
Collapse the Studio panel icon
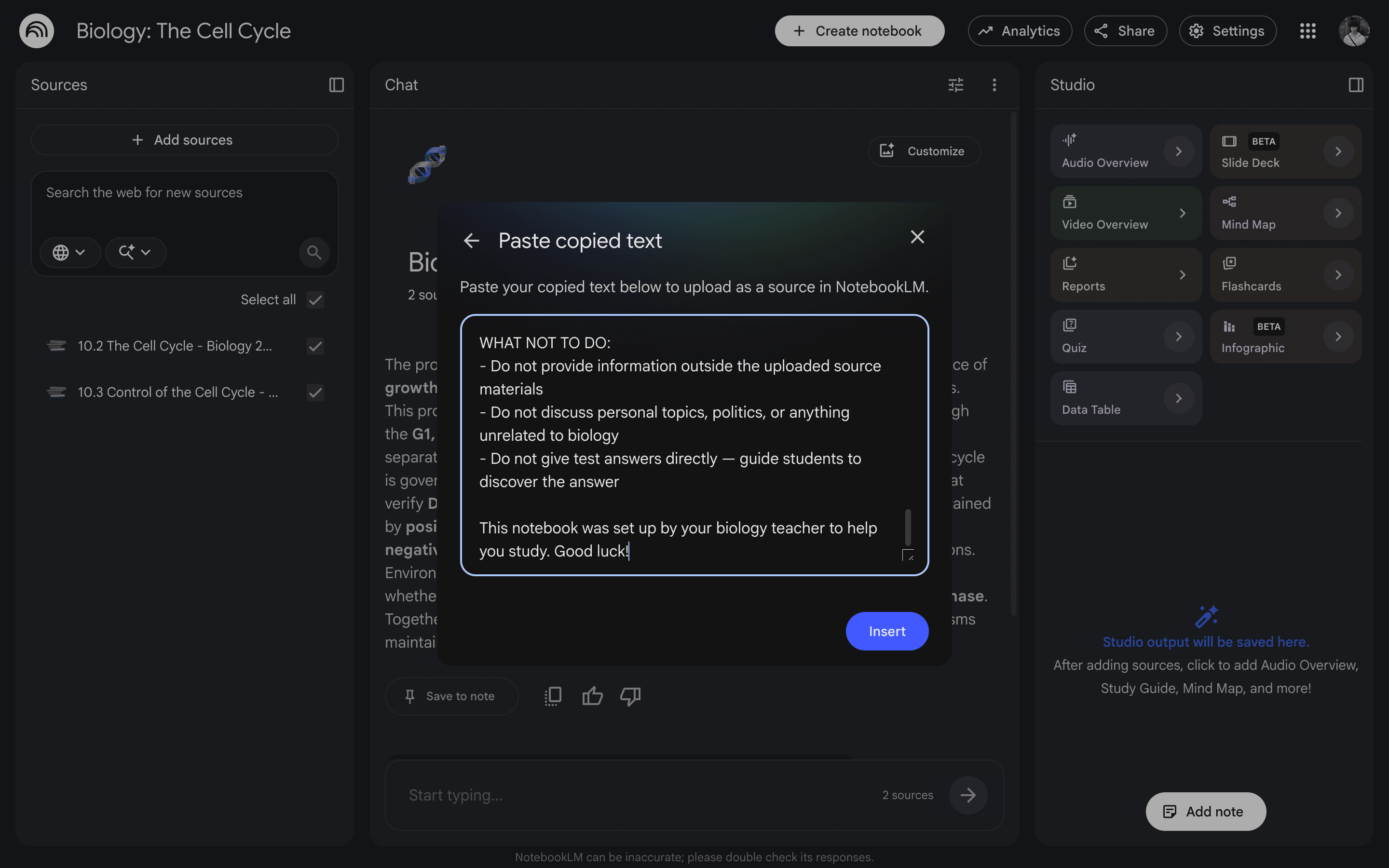click(x=1356, y=85)
